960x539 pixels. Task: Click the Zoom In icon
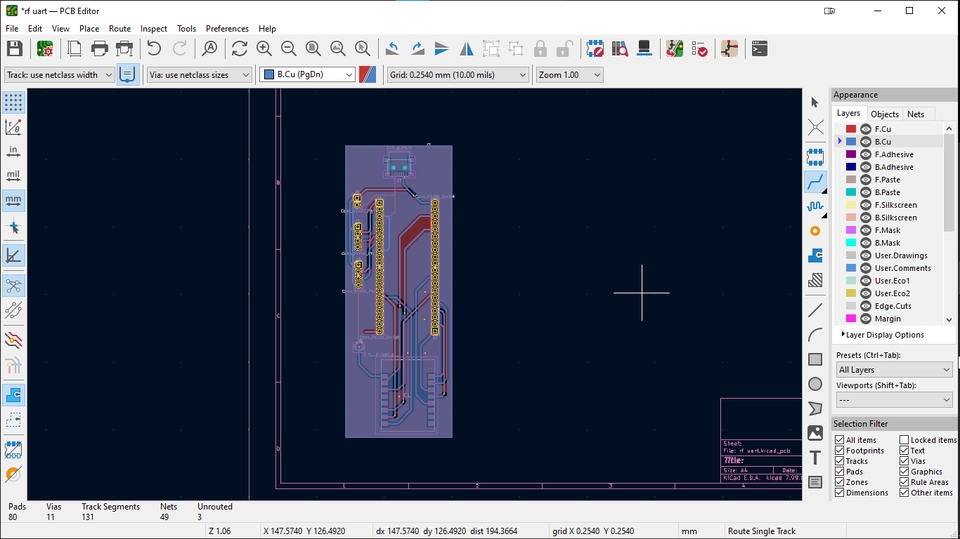point(264,48)
